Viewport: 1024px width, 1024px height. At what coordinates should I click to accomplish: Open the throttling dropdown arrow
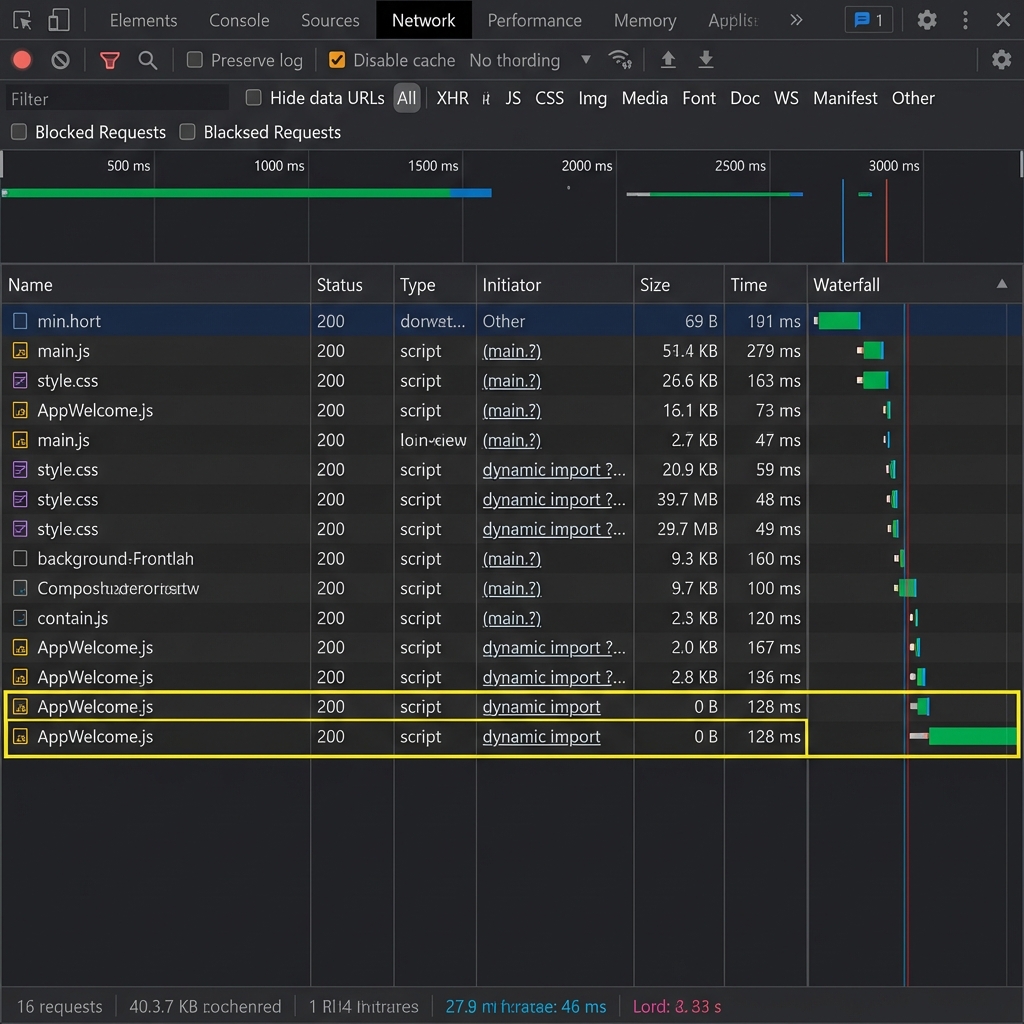pos(586,61)
